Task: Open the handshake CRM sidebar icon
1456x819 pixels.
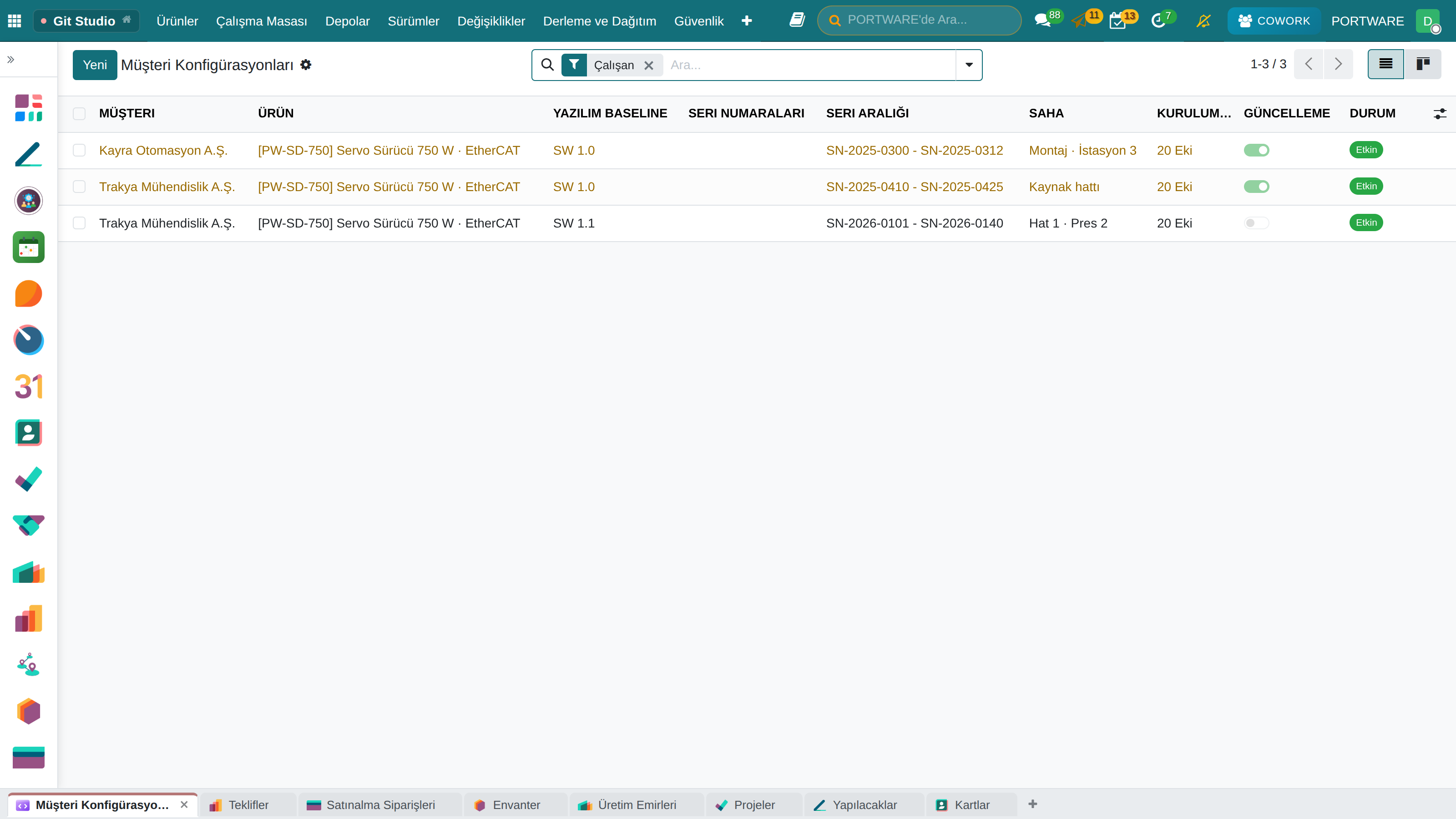Action: (x=28, y=526)
